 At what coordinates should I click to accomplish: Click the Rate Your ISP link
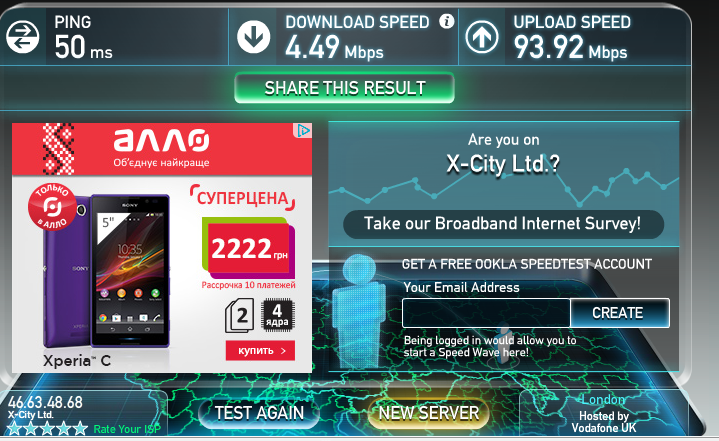(x=127, y=429)
